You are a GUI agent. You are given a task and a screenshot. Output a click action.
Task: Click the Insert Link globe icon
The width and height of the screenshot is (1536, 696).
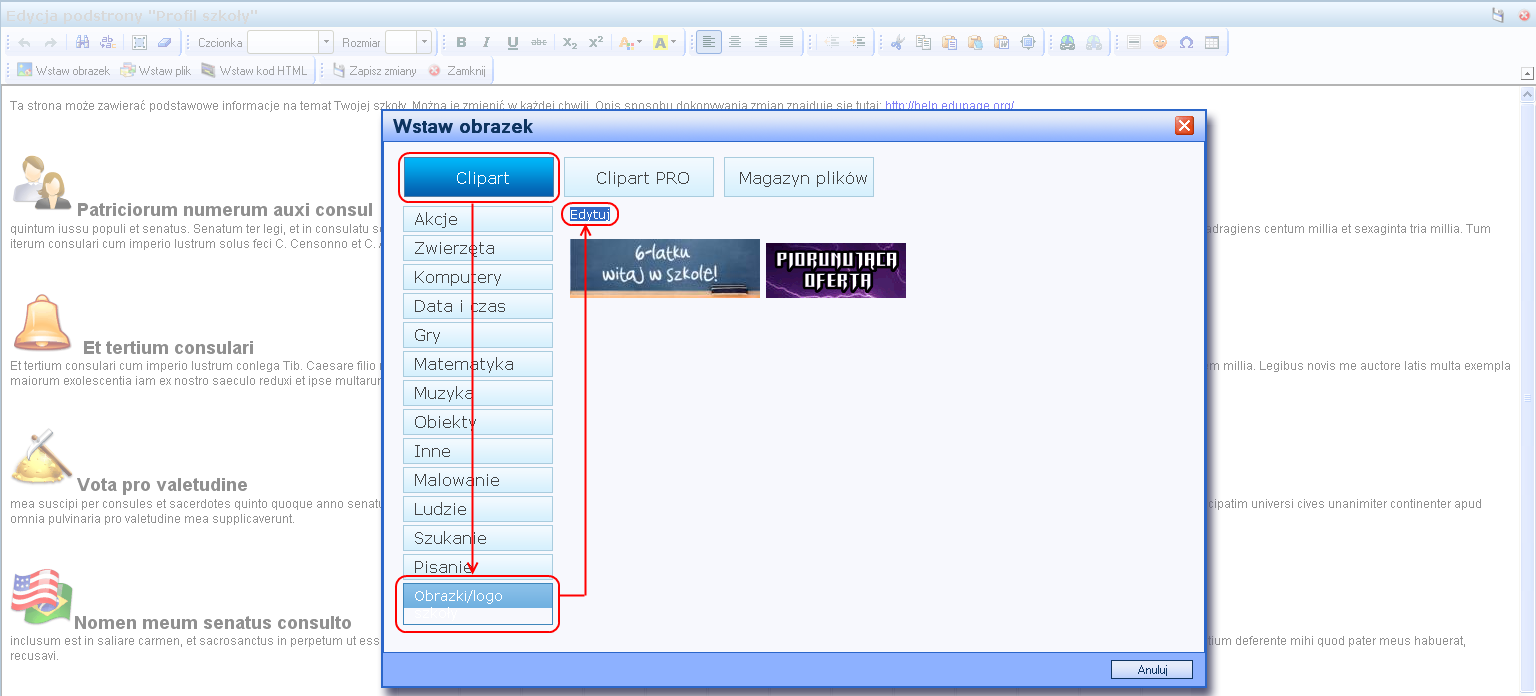click(x=1068, y=42)
